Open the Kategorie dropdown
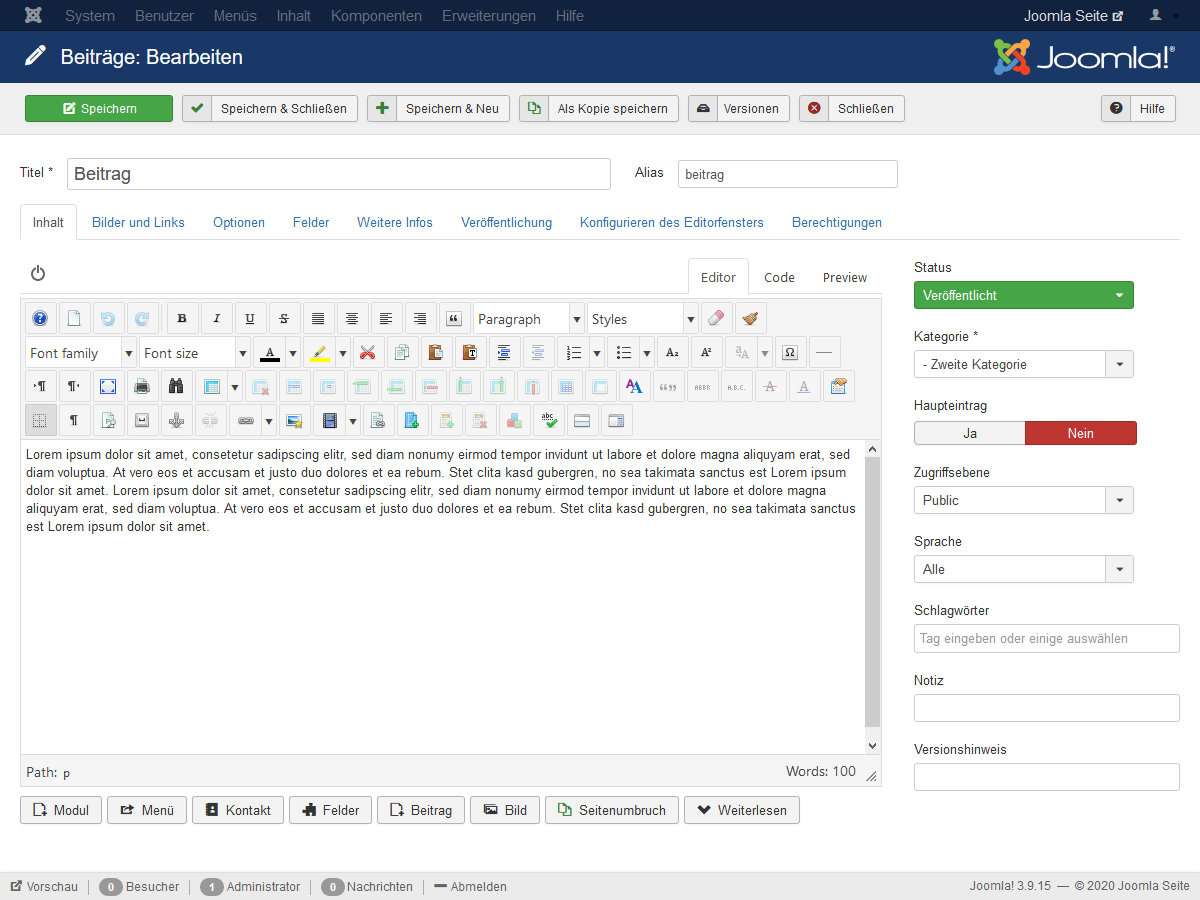This screenshot has width=1200, height=900. pyautogui.click(x=1024, y=364)
